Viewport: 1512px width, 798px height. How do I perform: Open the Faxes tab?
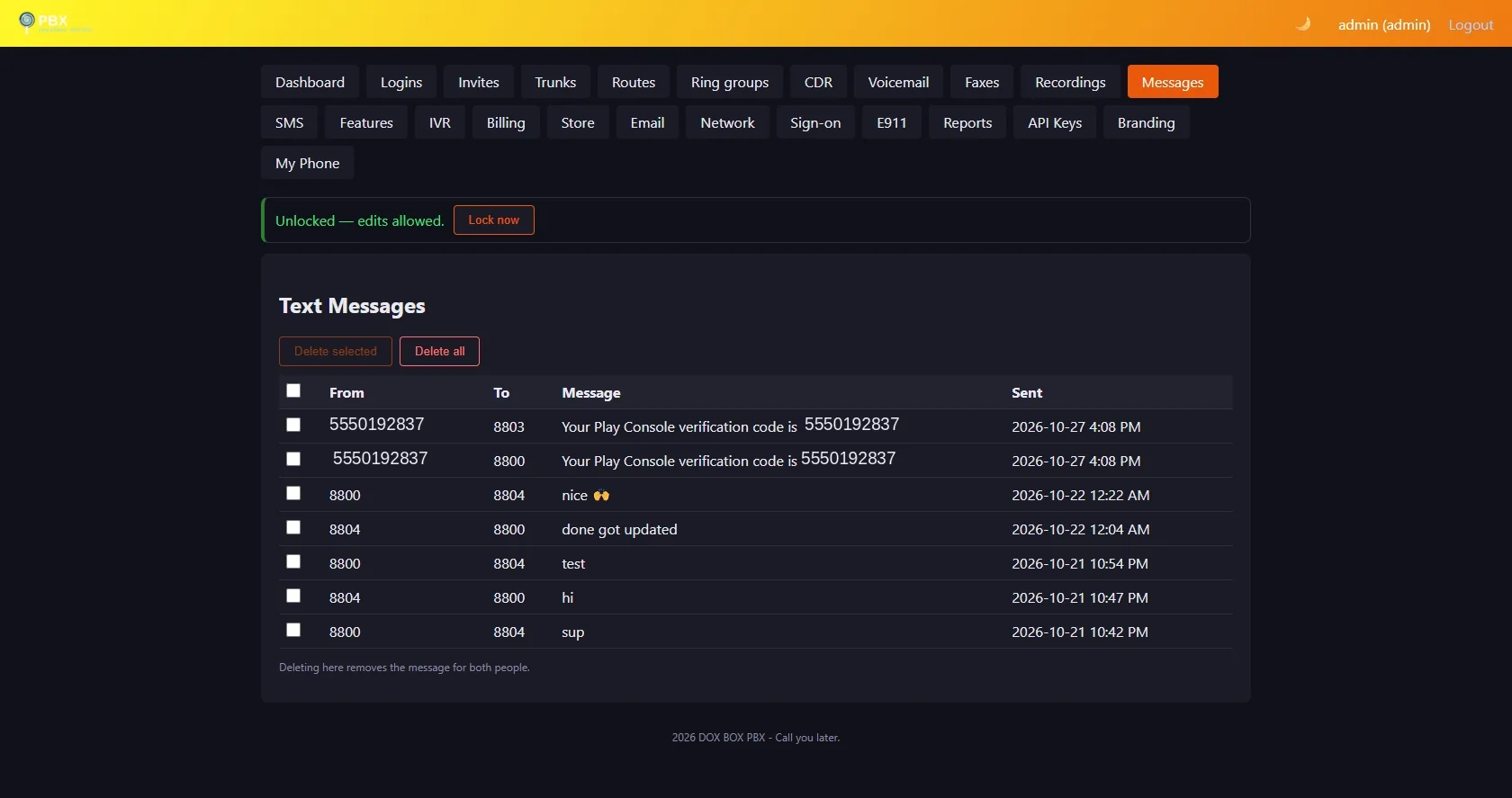[x=982, y=82]
